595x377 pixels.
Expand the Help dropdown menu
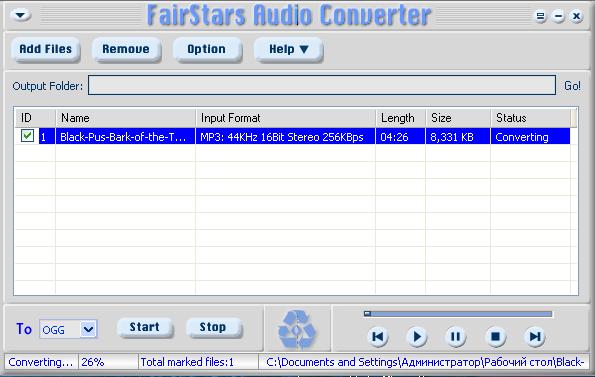[288, 49]
